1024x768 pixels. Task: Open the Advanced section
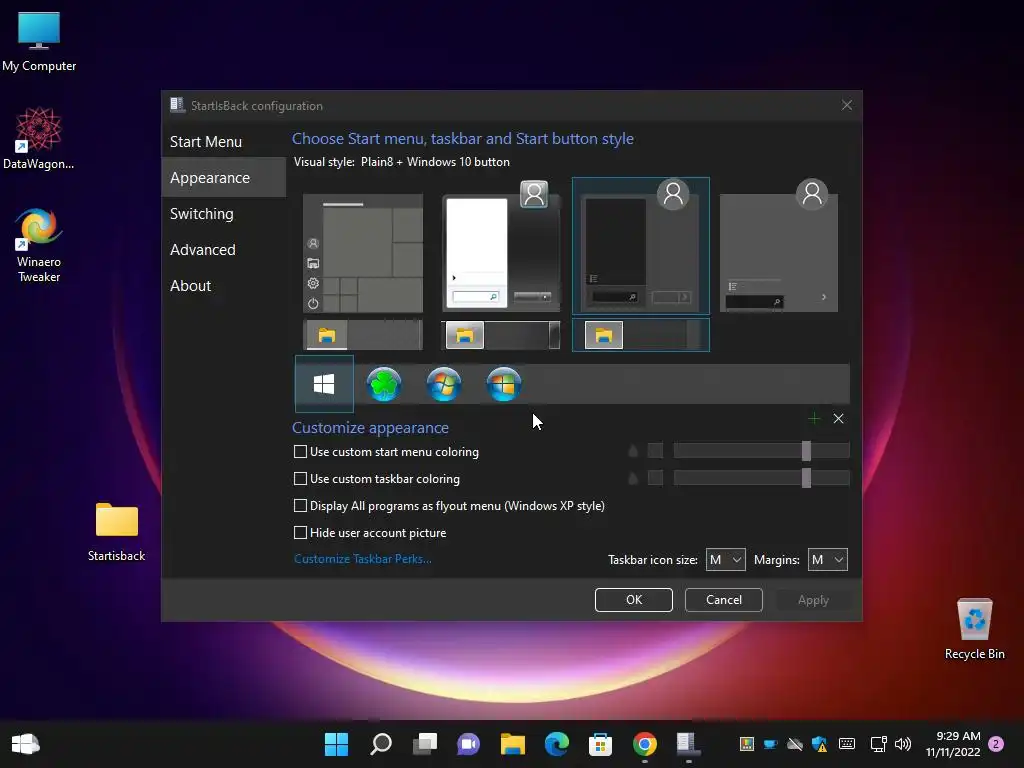[x=223, y=249]
